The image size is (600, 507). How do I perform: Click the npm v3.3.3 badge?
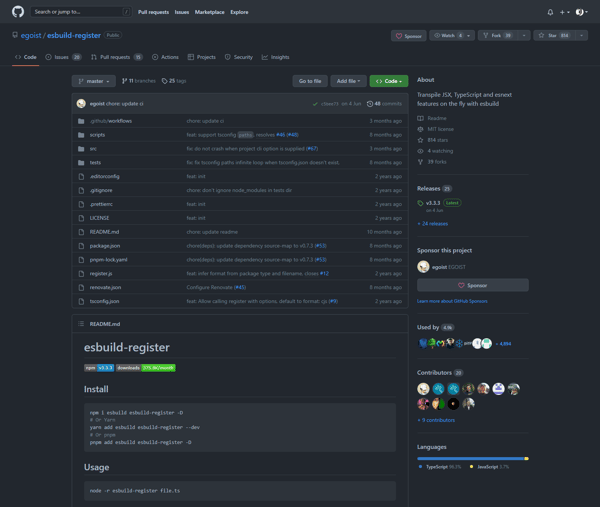click(99, 368)
